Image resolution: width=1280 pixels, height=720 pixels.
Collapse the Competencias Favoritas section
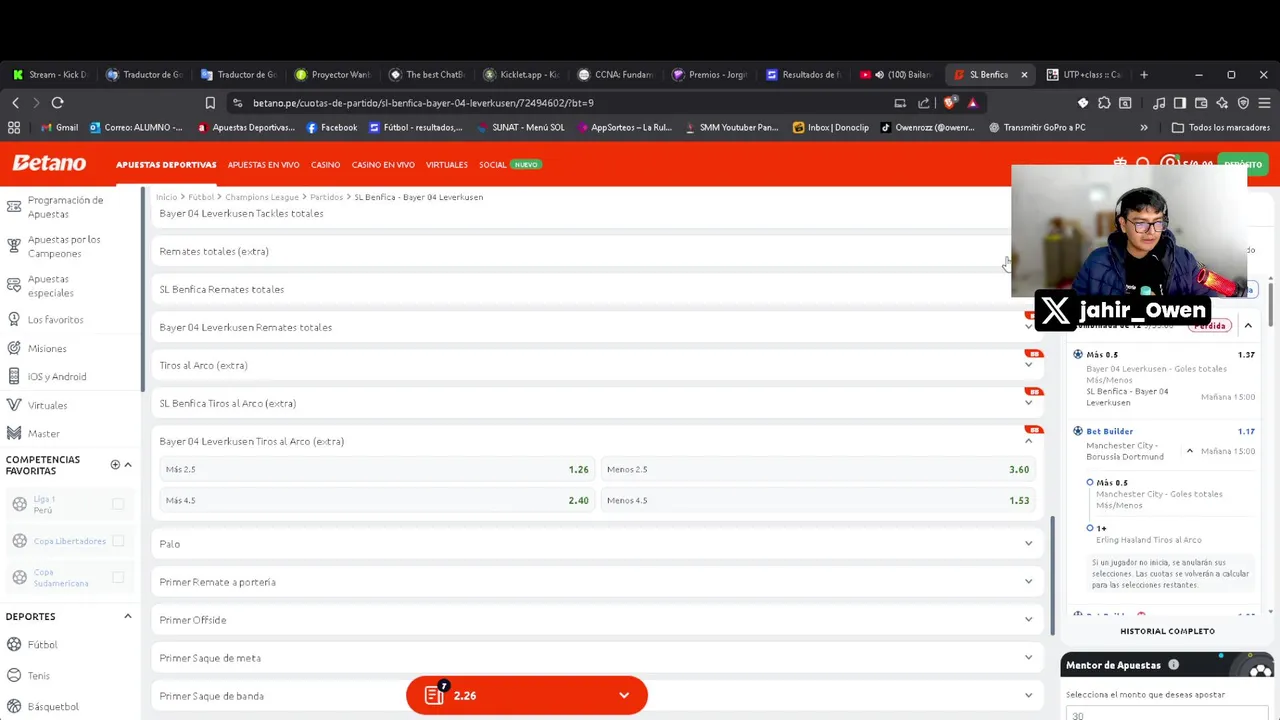(x=128, y=464)
